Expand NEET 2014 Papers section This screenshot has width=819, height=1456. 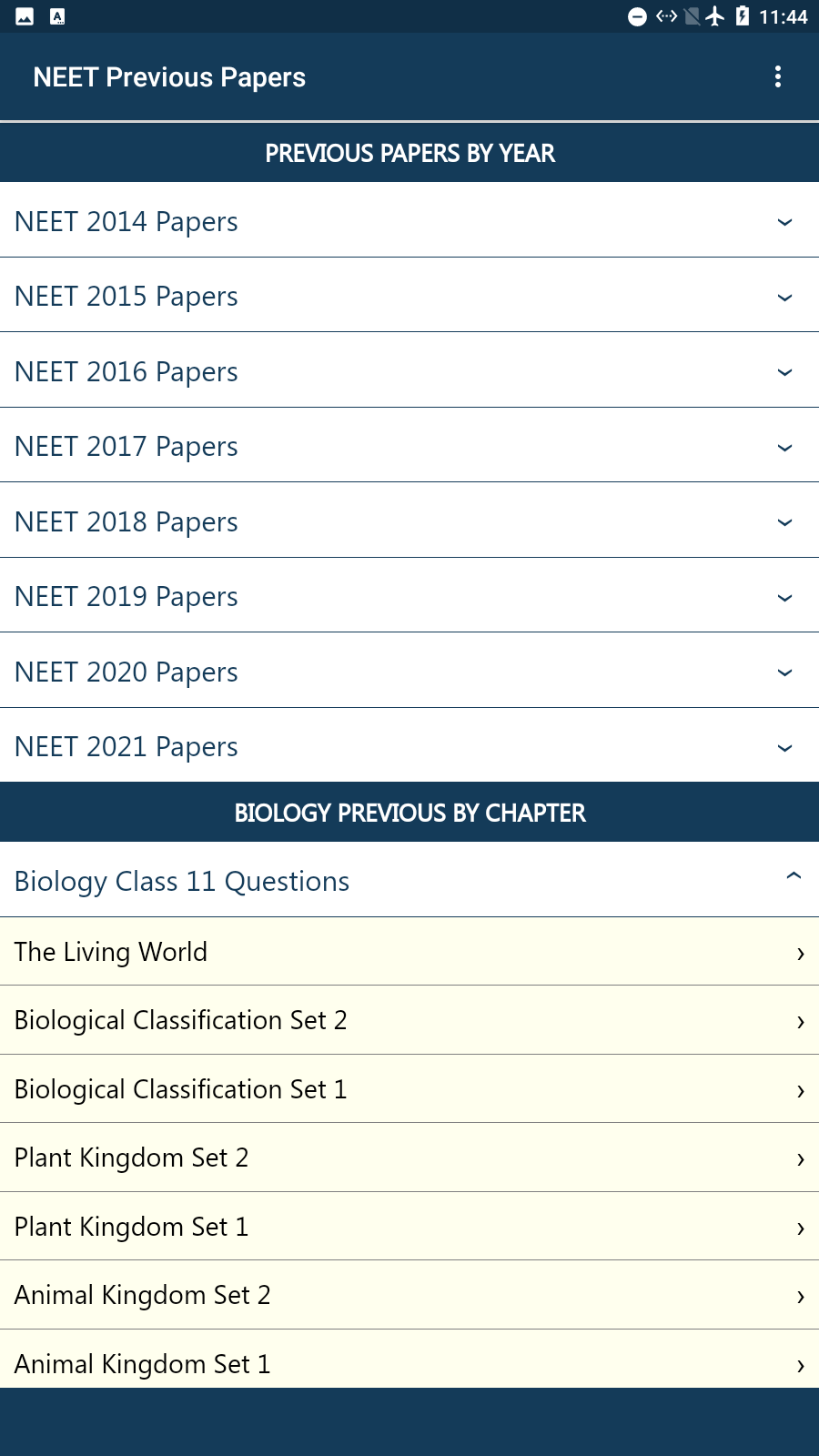[x=409, y=220]
